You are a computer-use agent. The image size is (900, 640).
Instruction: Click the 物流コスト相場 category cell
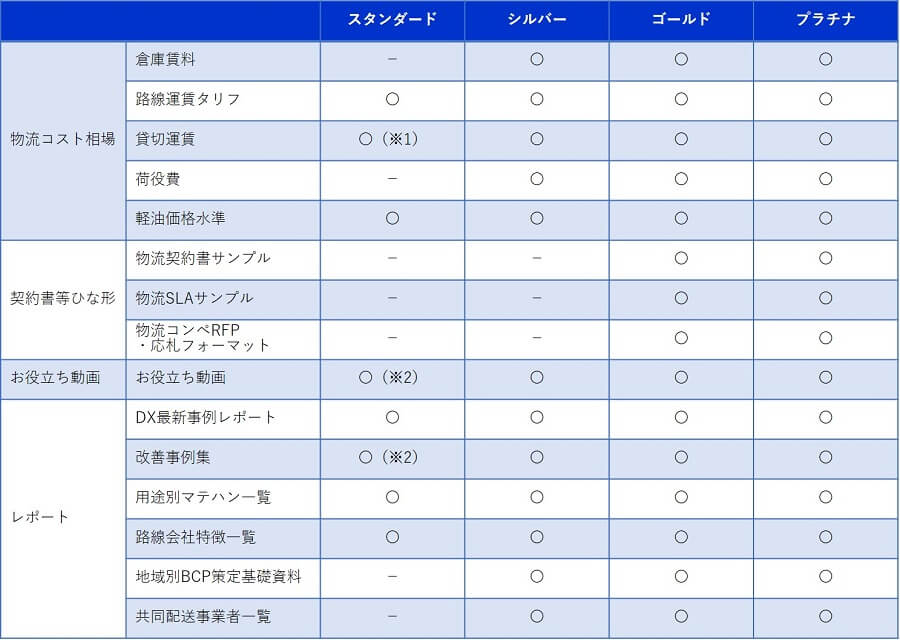[x=62, y=139]
